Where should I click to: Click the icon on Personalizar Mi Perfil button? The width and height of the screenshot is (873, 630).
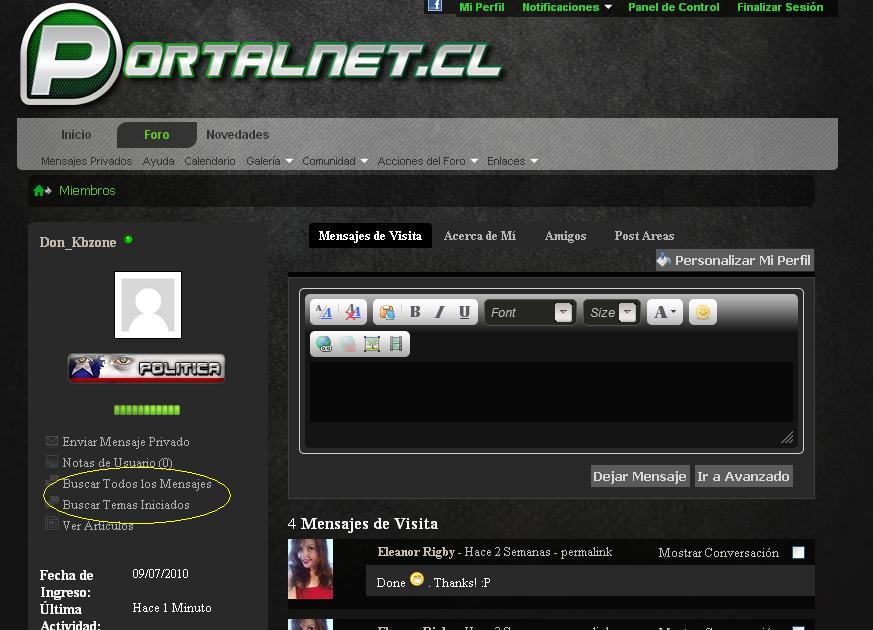663,260
